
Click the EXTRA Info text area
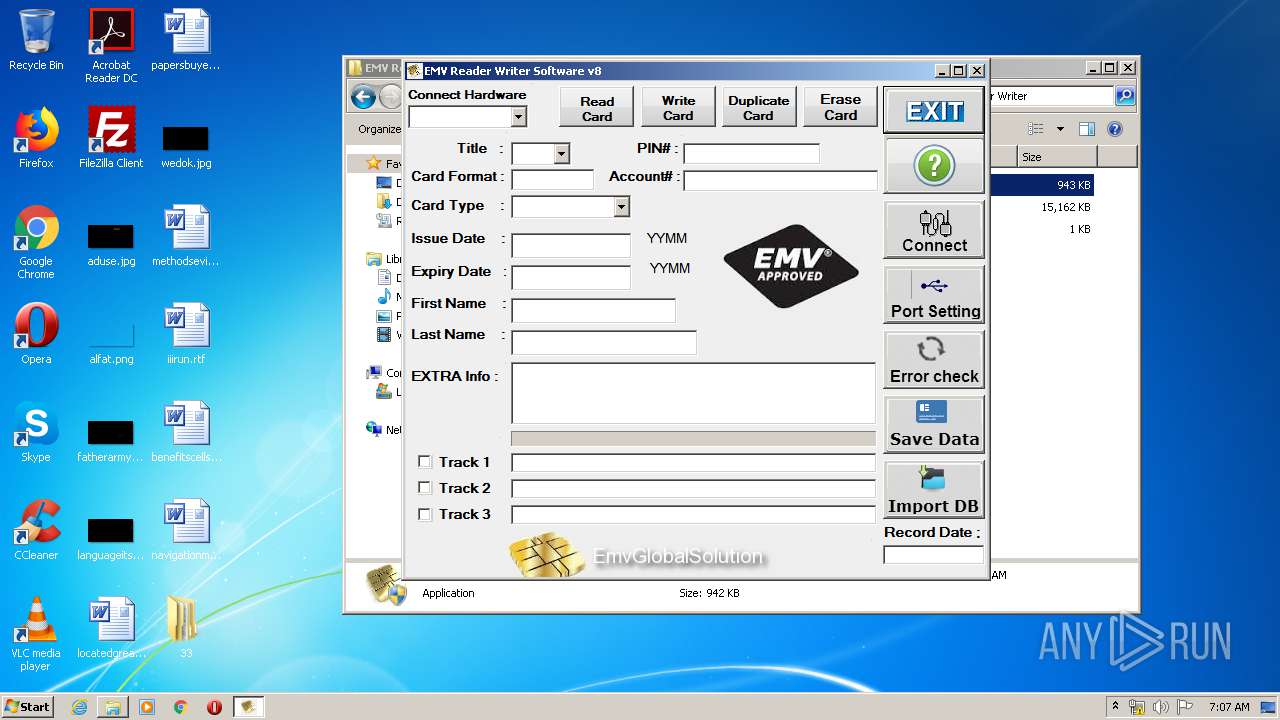[693, 393]
